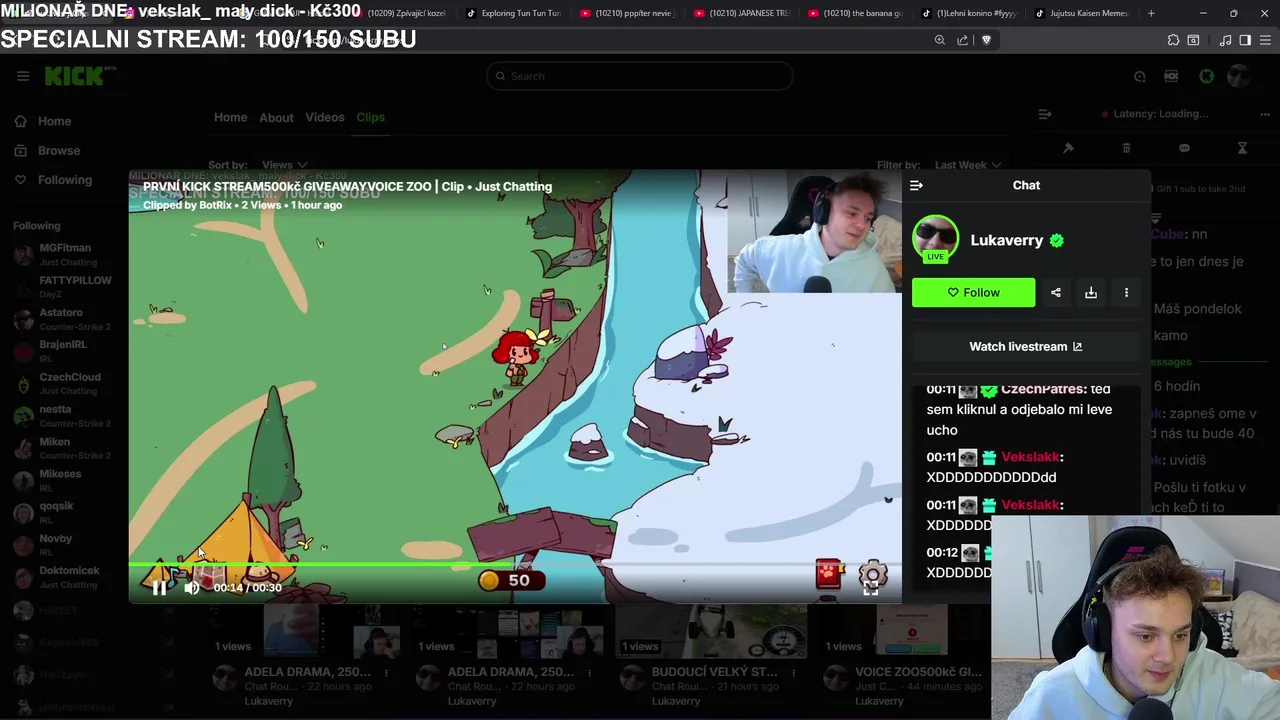1280x720 pixels.
Task: Switch to Exploring Tun Tun Tun tab
Action: click(x=513, y=13)
